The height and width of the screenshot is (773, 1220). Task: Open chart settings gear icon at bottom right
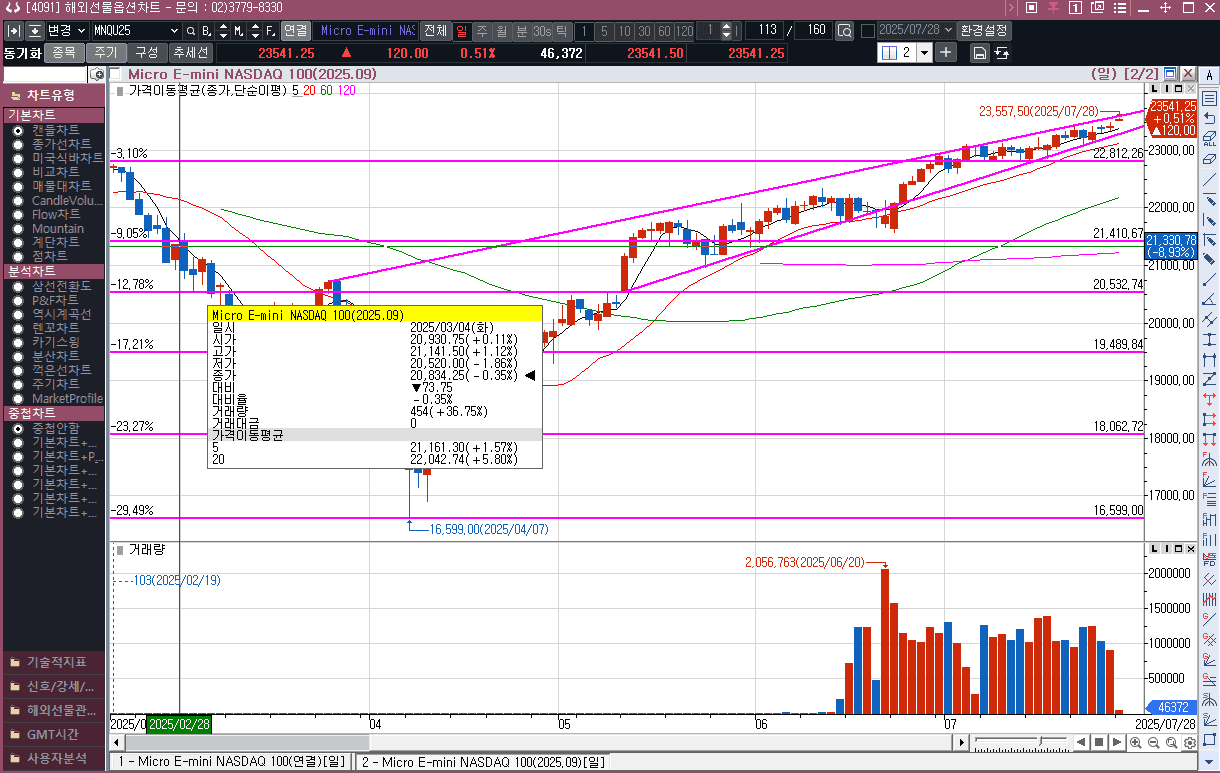1190,742
